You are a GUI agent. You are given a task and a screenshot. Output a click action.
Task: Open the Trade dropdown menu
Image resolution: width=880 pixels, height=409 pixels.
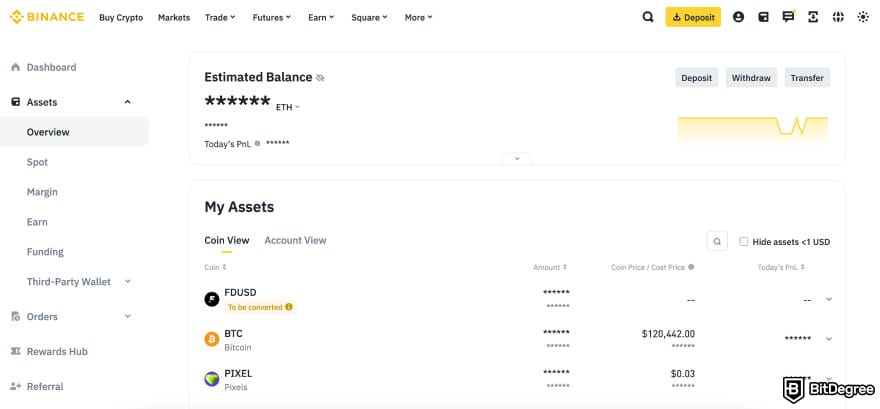click(x=220, y=17)
